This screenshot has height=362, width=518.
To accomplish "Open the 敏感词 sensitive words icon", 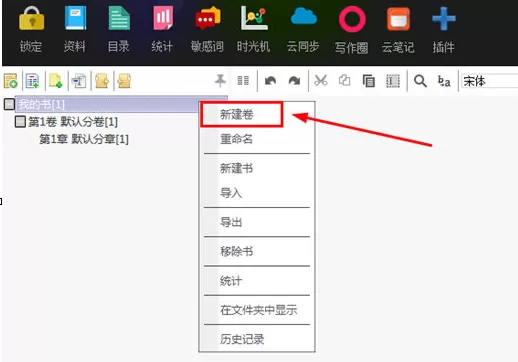I will click(x=208, y=19).
